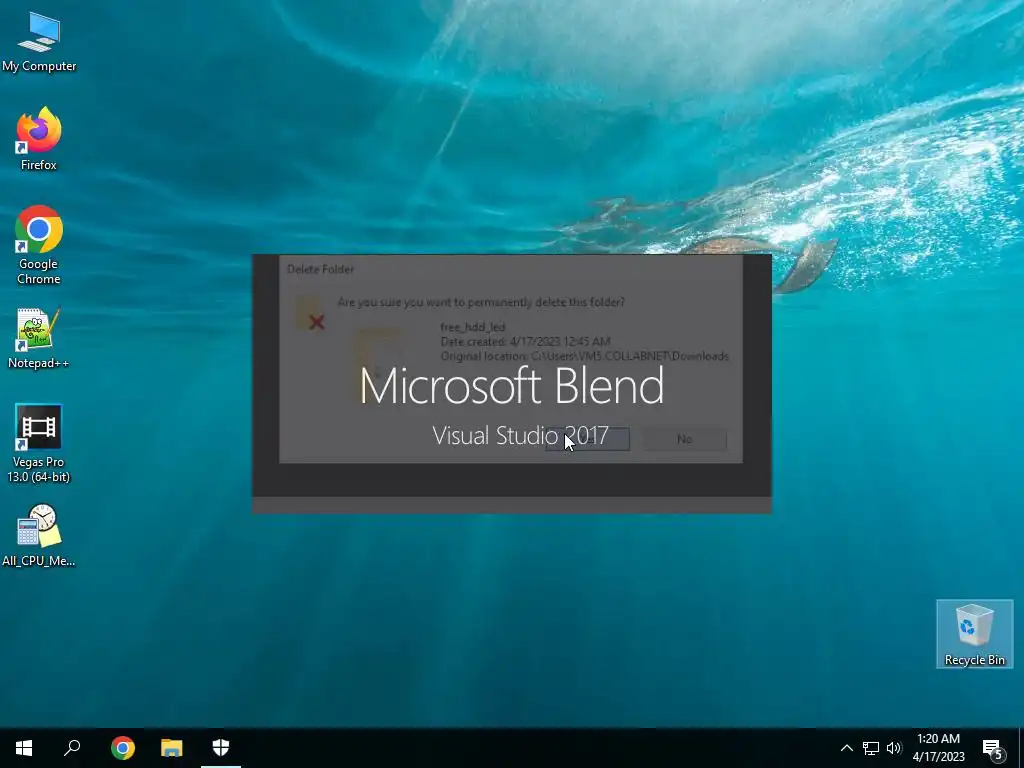Click the Microsoft Blend splash title
Image resolution: width=1024 pixels, height=768 pixels.
point(512,385)
